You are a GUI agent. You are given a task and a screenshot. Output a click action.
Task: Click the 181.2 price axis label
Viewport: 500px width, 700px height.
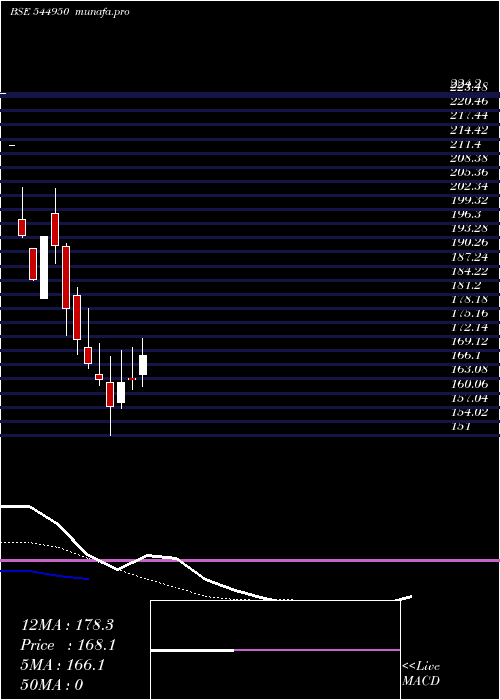click(x=465, y=285)
